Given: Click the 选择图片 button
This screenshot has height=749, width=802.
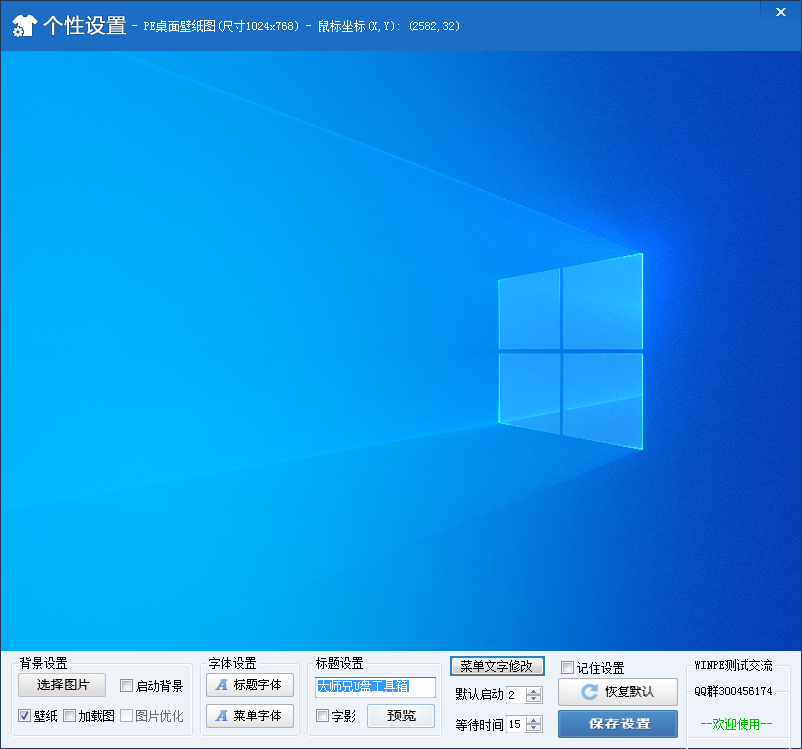Looking at the screenshot, I should click(62, 685).
